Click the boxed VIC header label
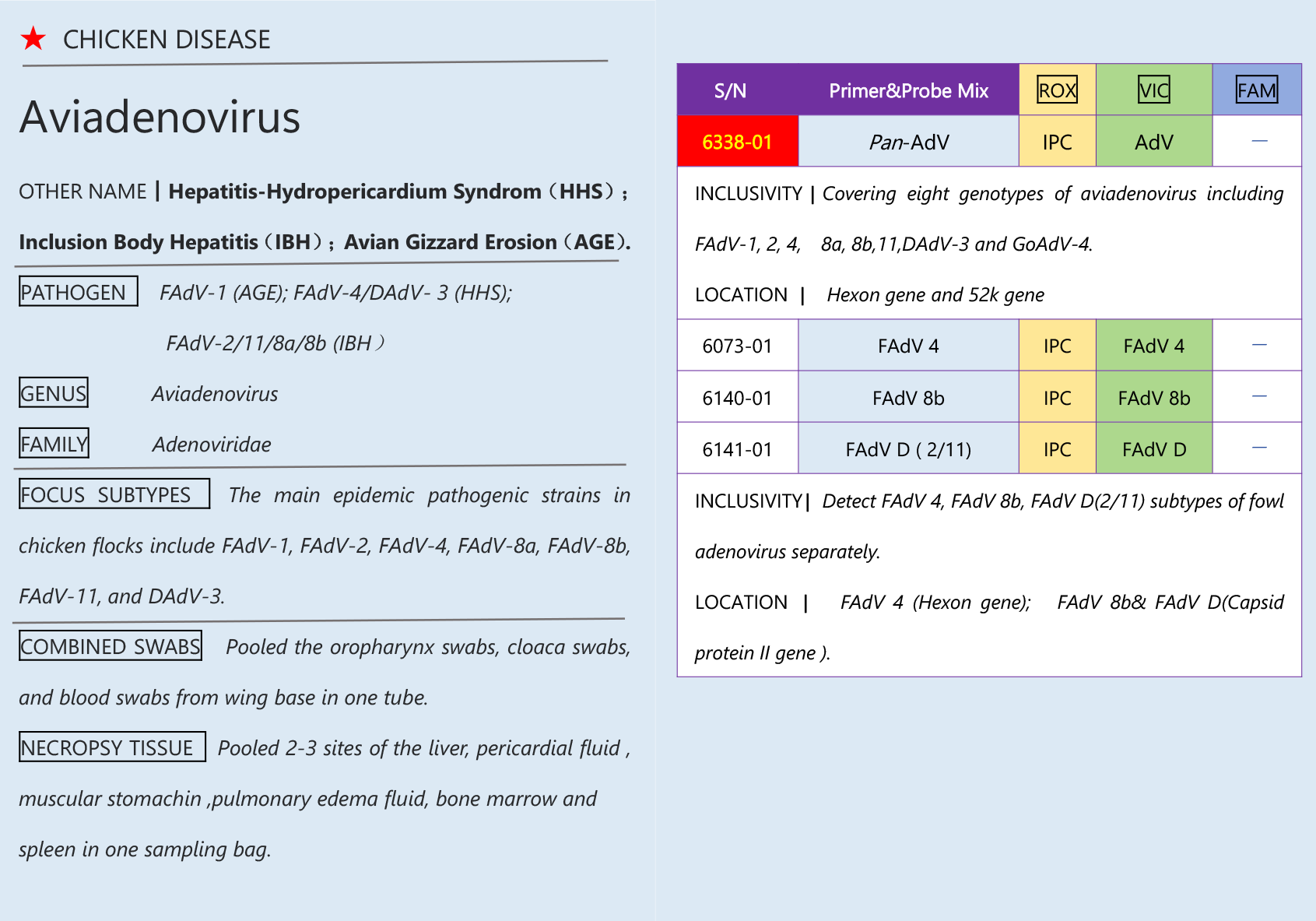Screen dimensions: 1316x921 pyautogui.click(x=1153, y=90)
